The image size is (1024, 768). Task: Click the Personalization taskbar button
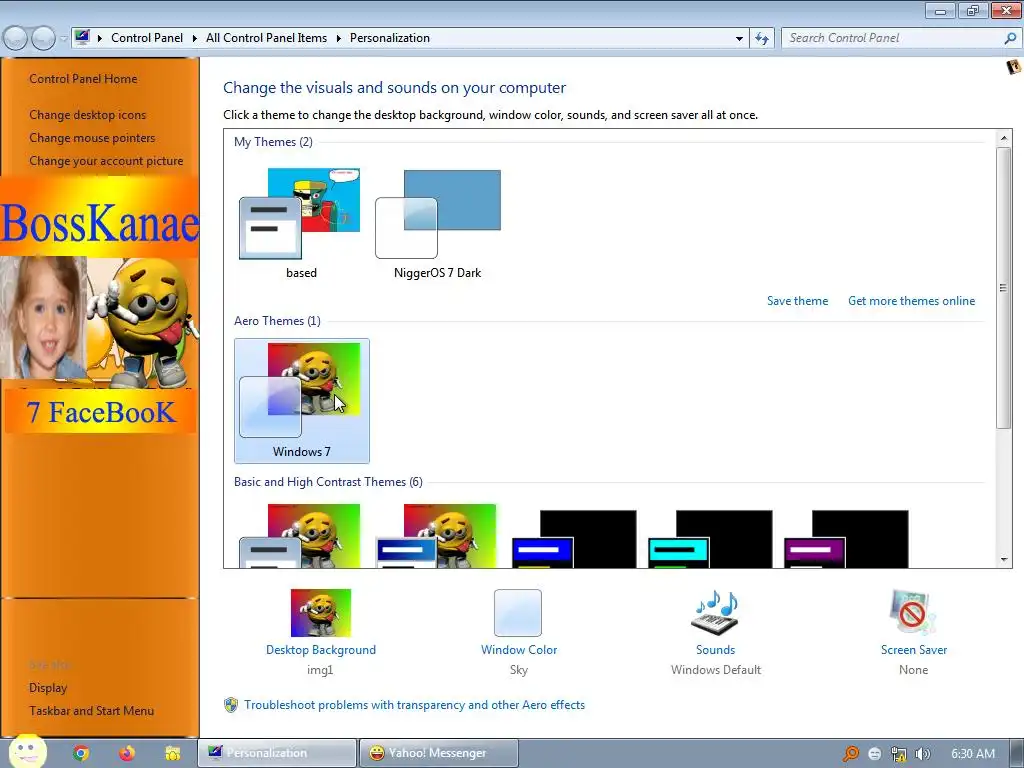pos(278,754)
